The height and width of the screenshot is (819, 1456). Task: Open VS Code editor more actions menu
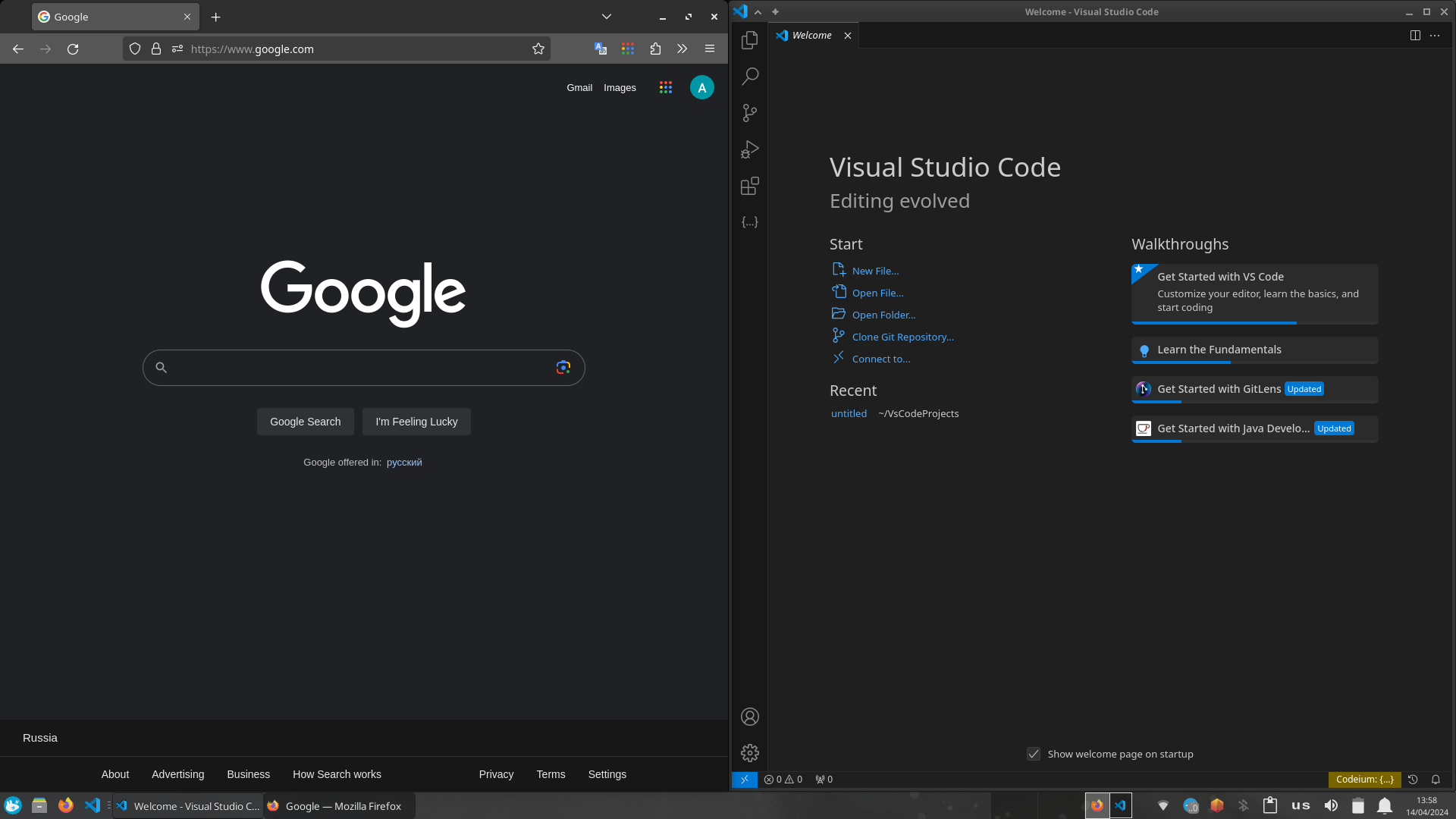point(1435,36)
